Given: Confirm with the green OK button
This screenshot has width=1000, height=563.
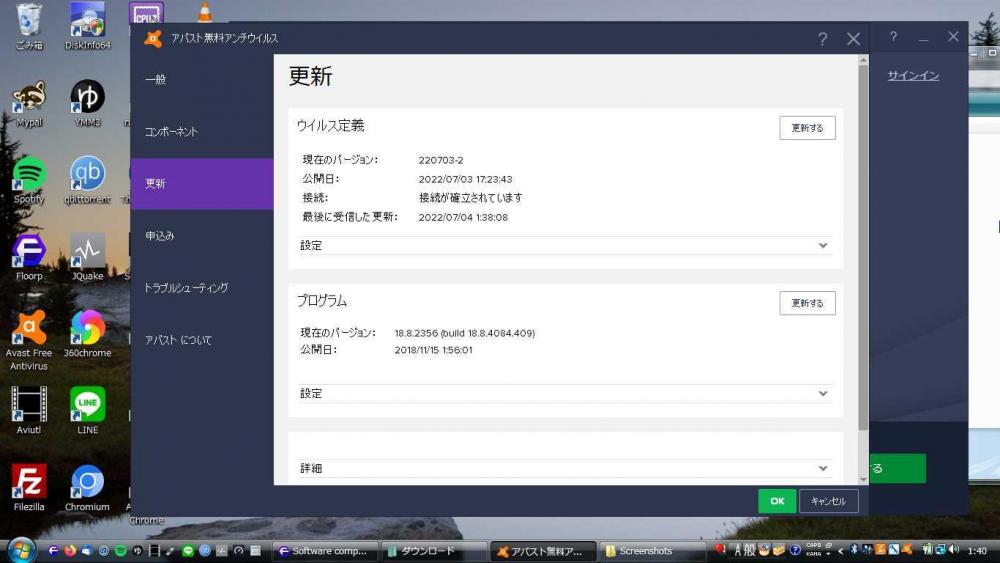Looking at the screenshot, I should point(777,501).
